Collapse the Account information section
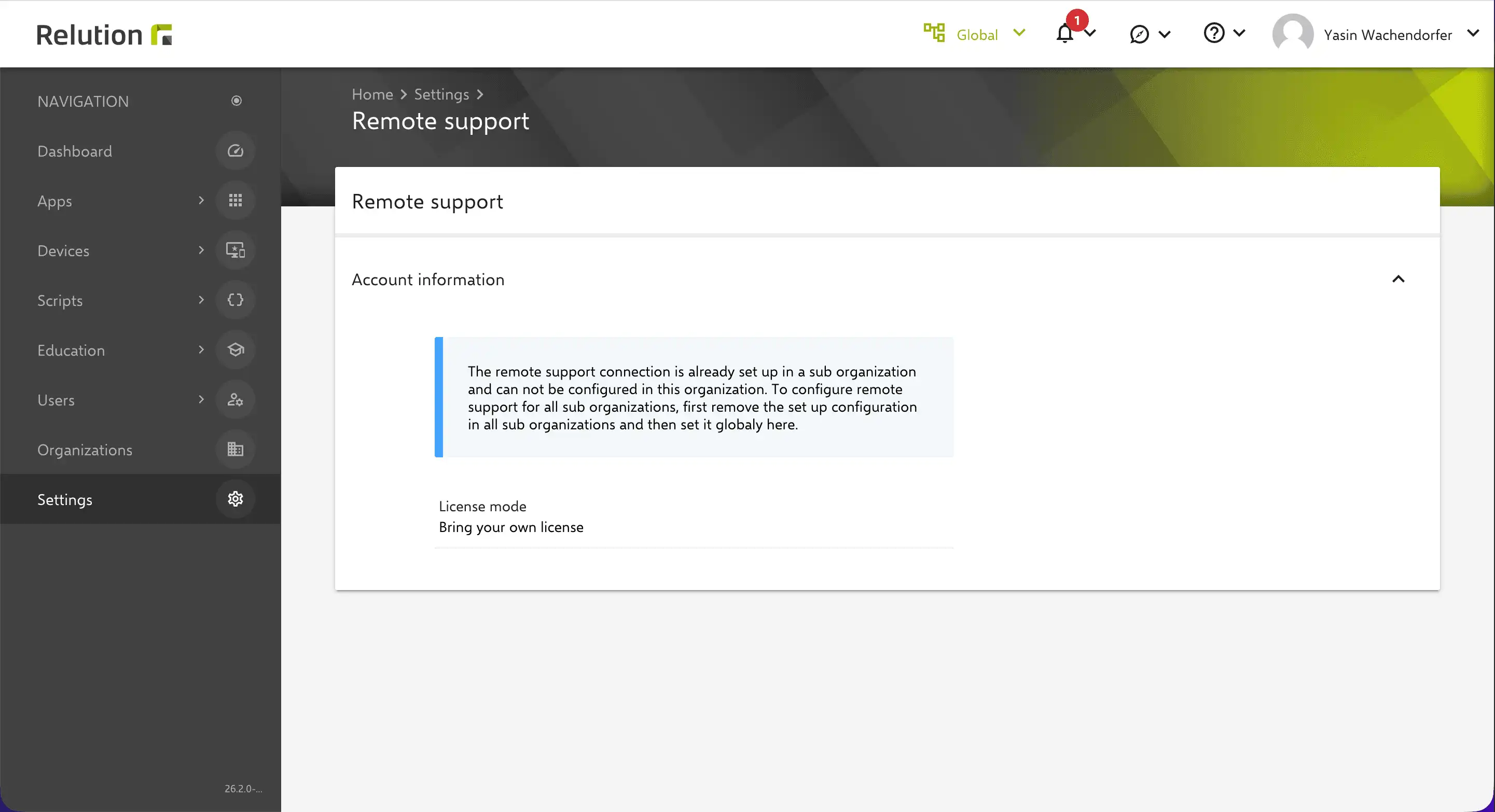The image size is (1495, 812). [1399, 279]
